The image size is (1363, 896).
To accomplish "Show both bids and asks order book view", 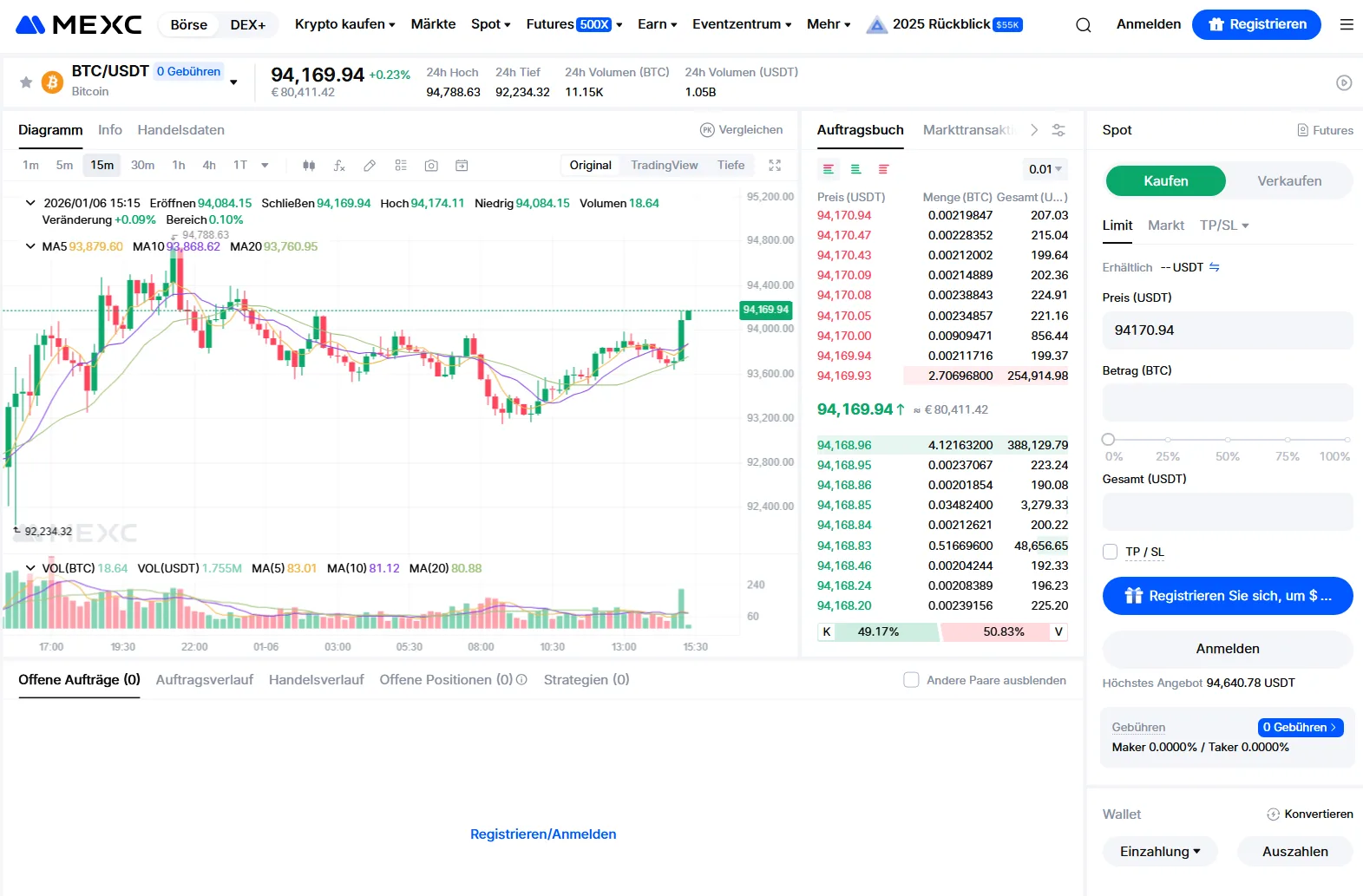I will pos(829,169).
